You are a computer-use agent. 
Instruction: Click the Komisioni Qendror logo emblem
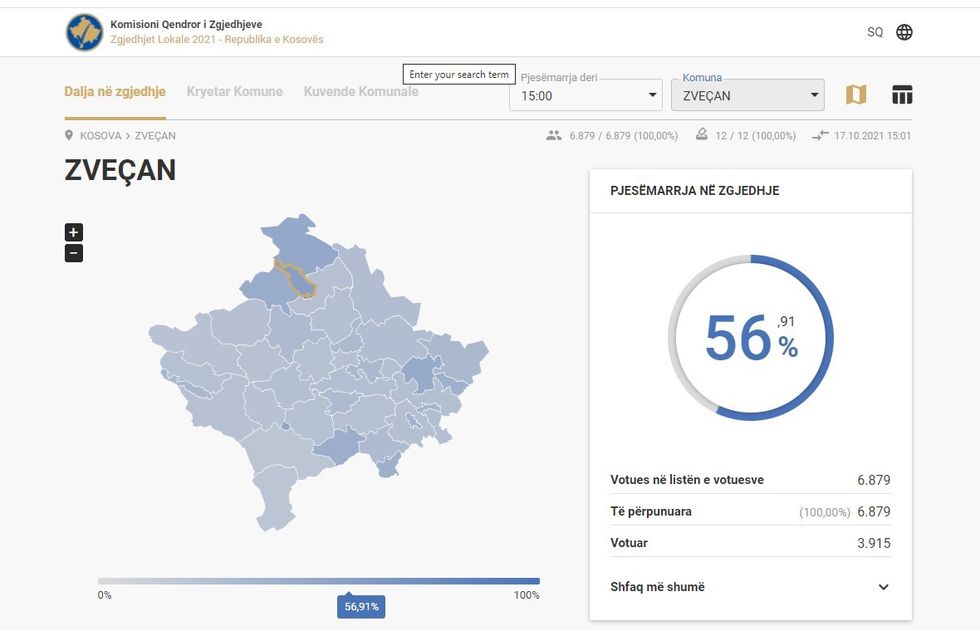point(84,32)
